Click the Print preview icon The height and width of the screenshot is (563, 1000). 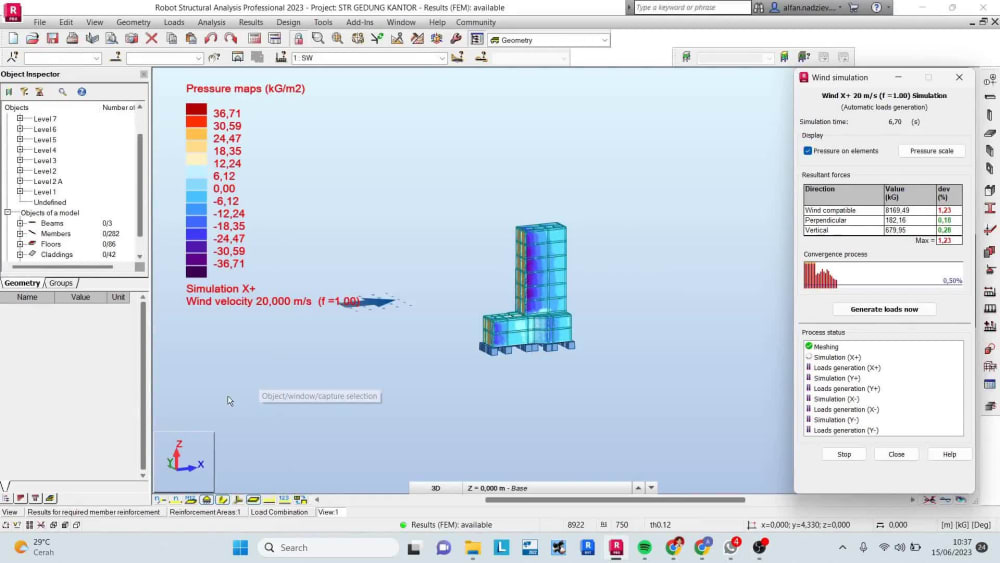112,40
